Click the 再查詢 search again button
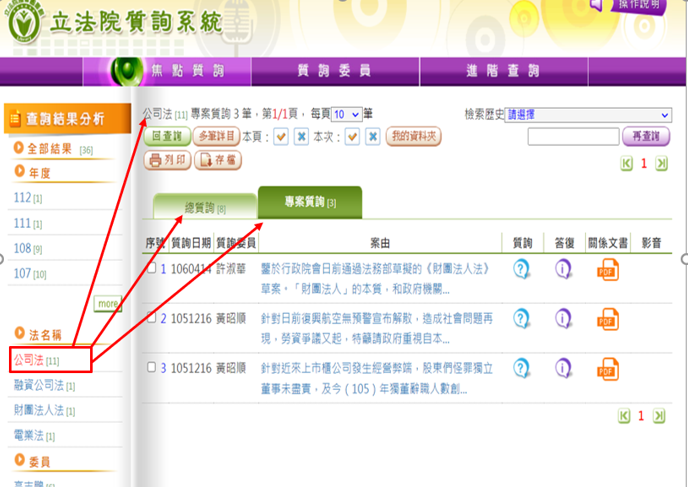The width and height of the screenshot is (688, 491). 646,137
